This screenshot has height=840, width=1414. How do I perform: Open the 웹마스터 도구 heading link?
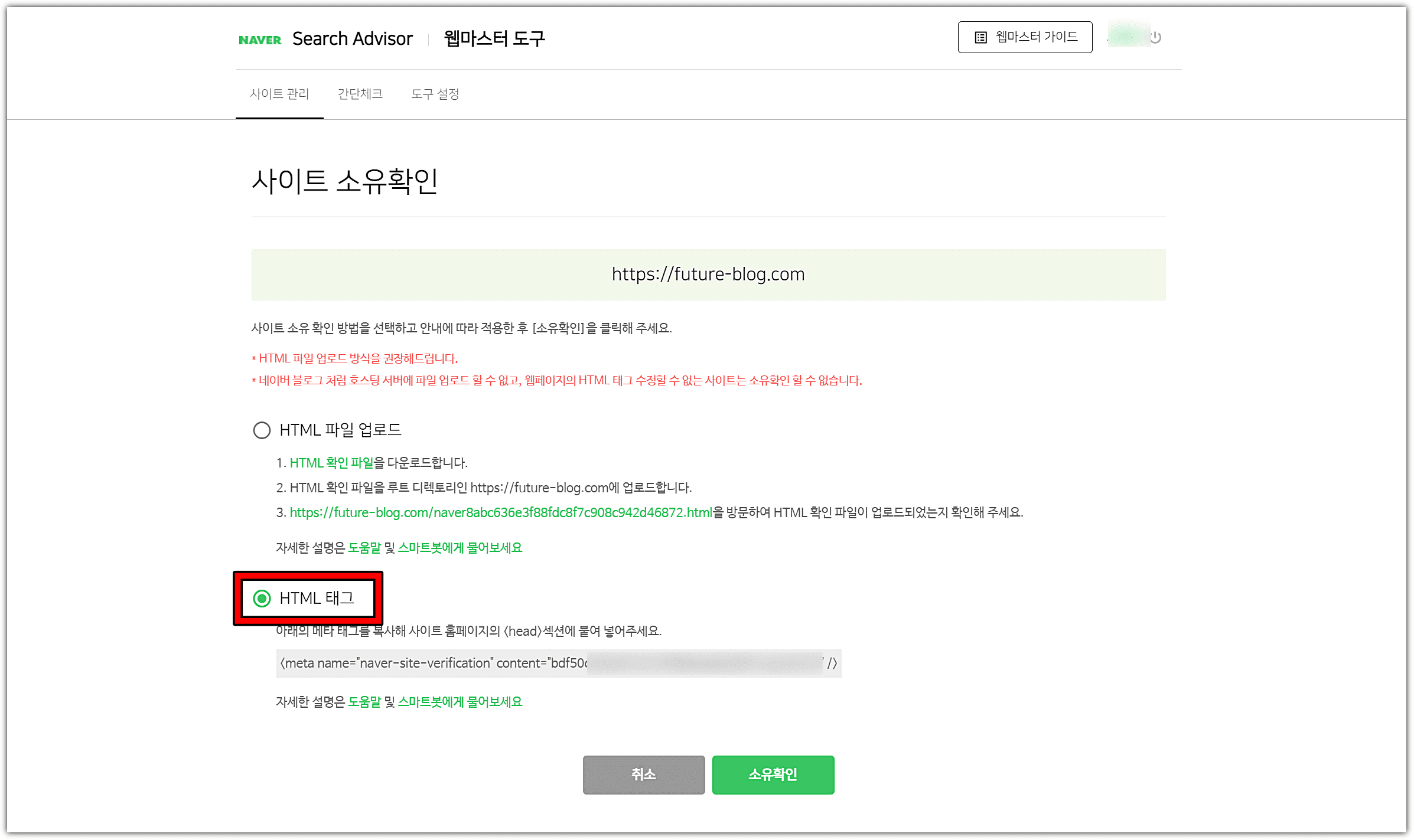[x=494, y=39]
